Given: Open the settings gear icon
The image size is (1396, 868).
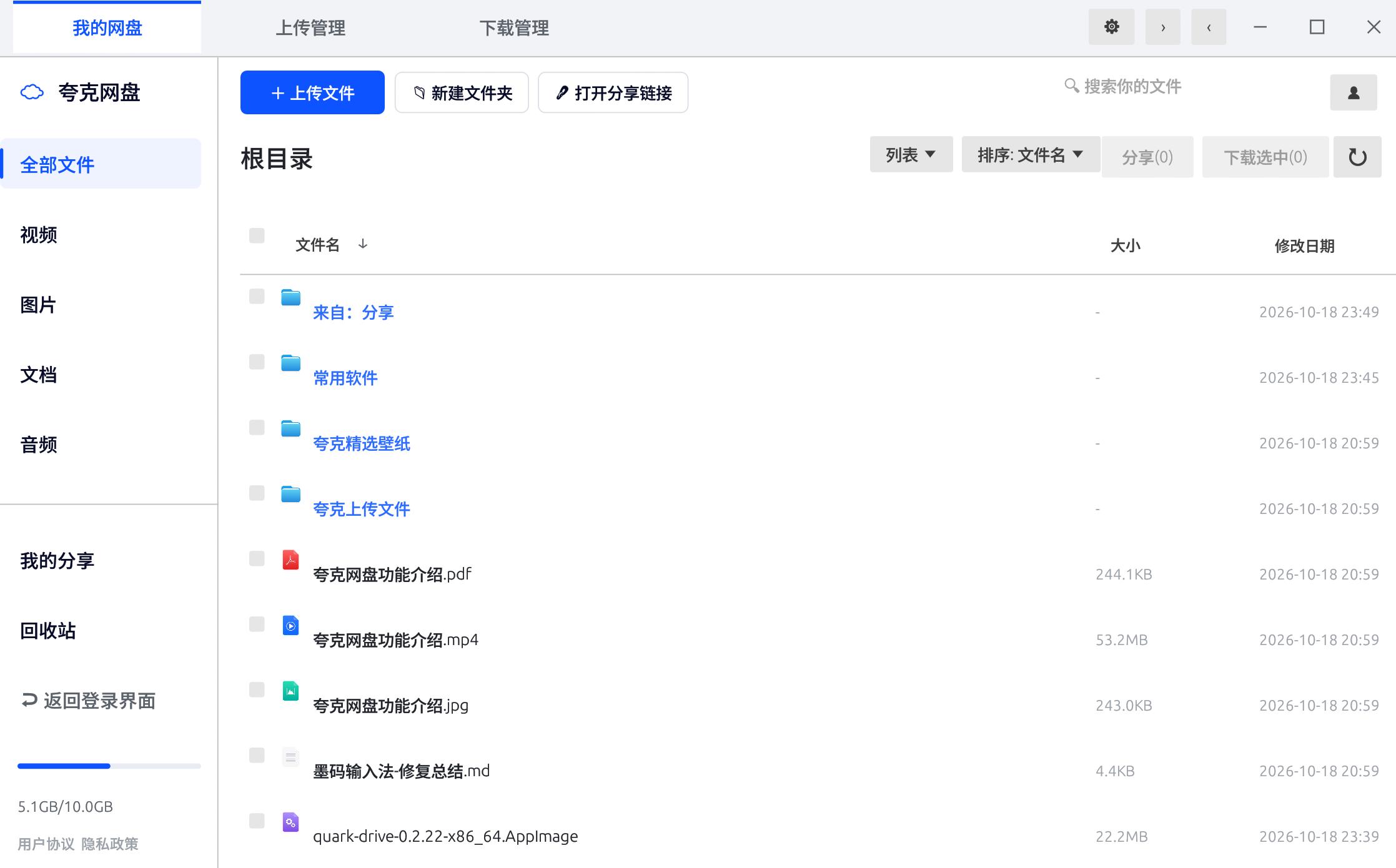Looking at the screenshot, I should point(1111,27).
